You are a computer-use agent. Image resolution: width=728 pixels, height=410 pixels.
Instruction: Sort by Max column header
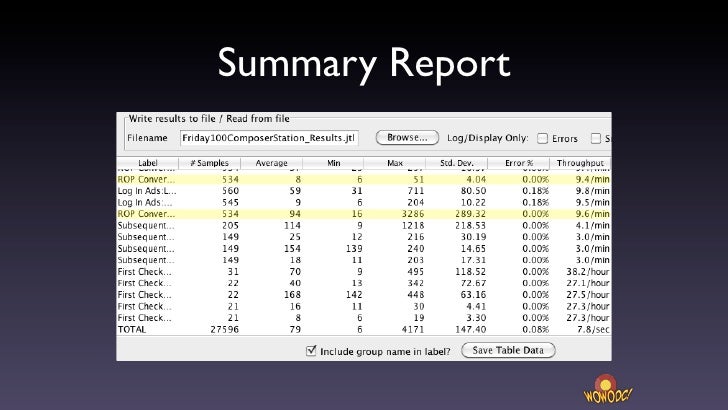pos(395,163)
